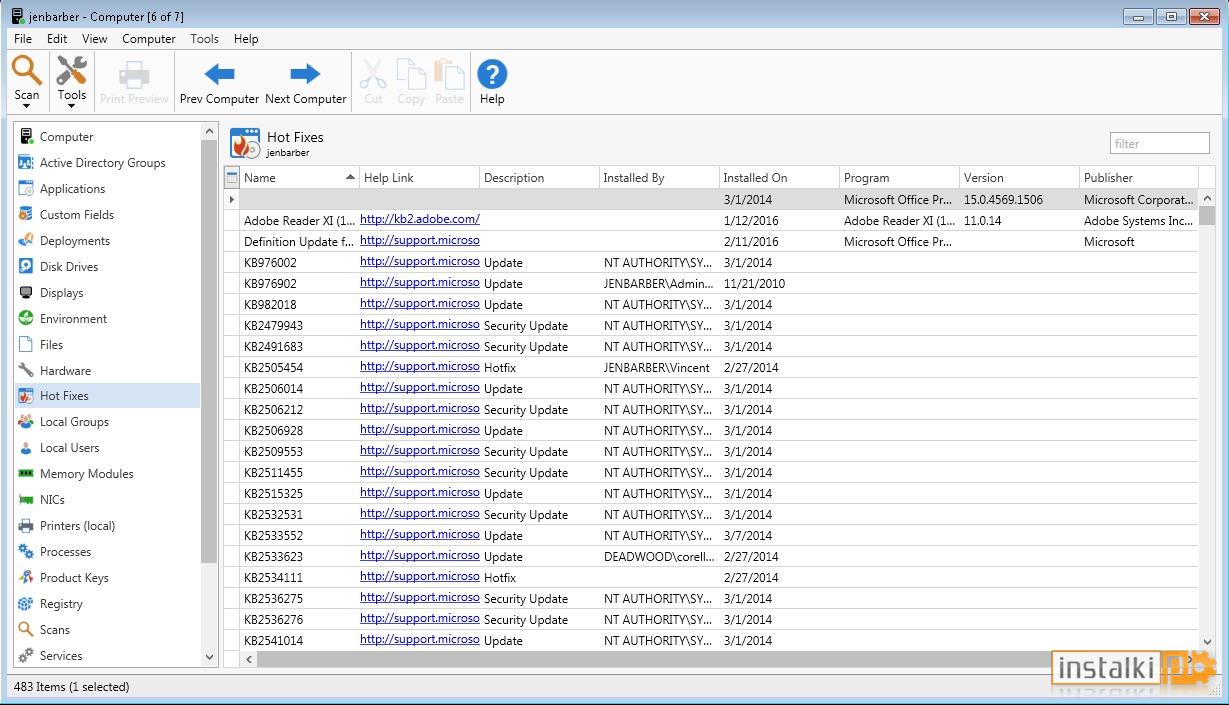Screen dimensions: 1229x705
Task: Open Registry section in sidebar
Action: click(61, 604)
